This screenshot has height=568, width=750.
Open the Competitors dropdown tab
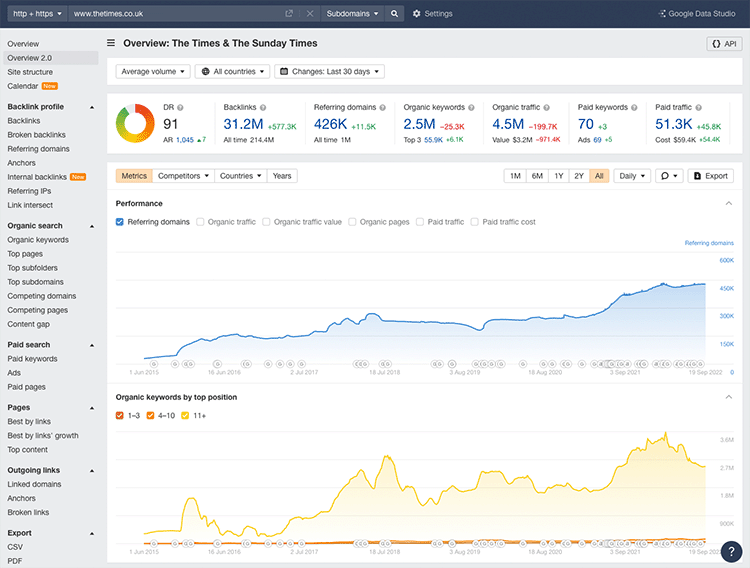tap(184, 176)
